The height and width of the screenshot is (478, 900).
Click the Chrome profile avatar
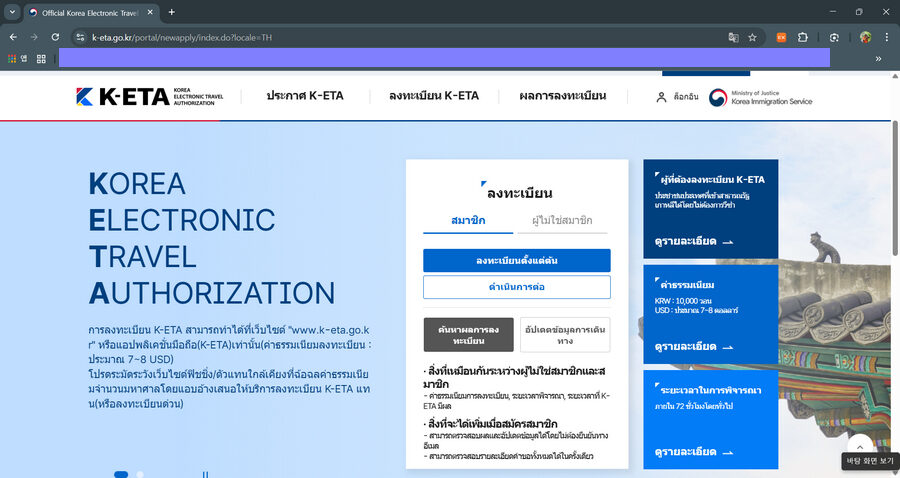click(x=866, y=37)
